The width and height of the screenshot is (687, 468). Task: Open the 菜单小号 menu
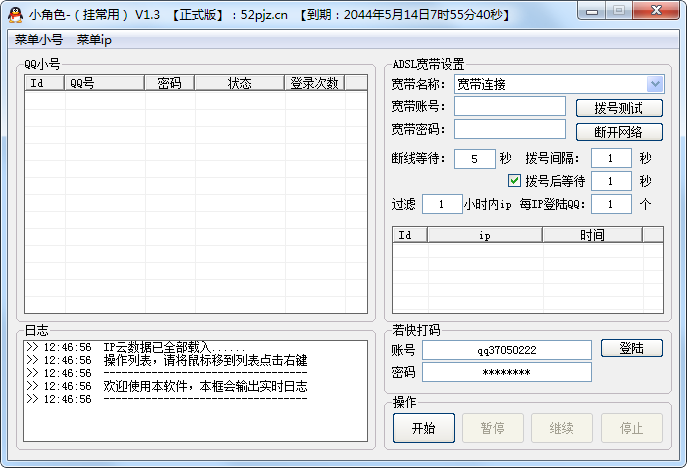39,40
